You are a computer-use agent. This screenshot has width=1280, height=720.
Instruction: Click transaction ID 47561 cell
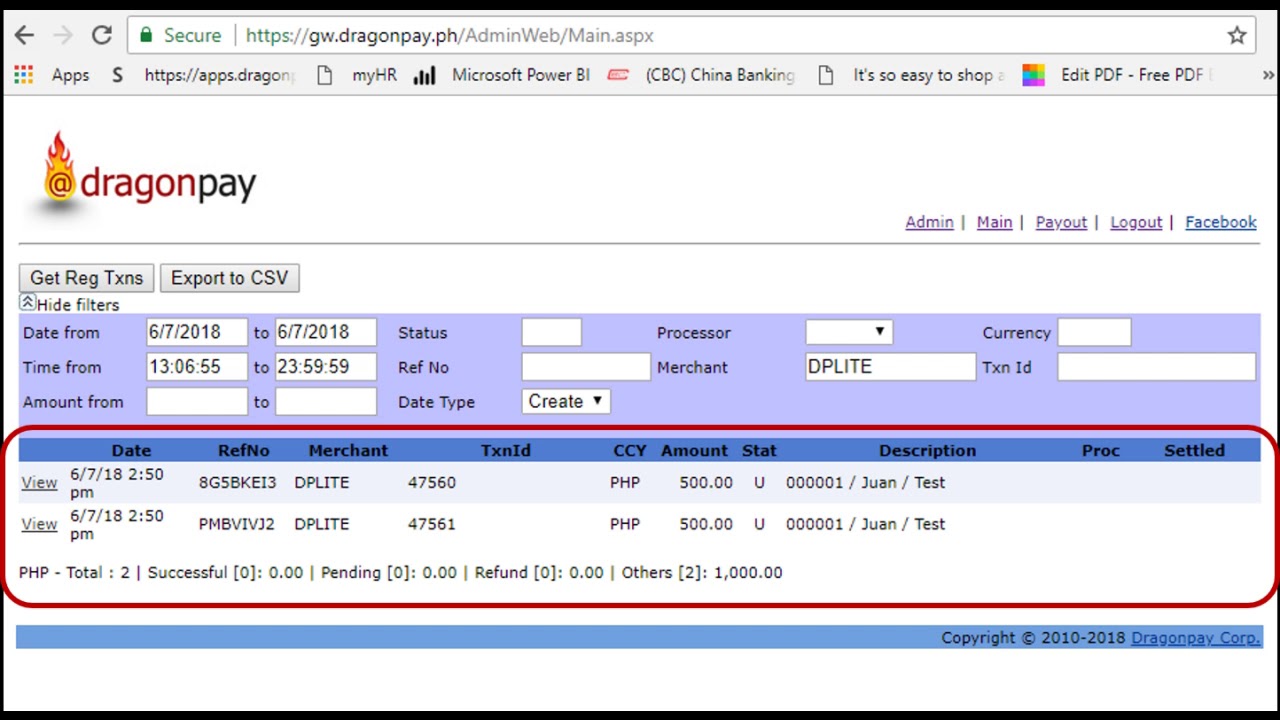tap(432, 524)
